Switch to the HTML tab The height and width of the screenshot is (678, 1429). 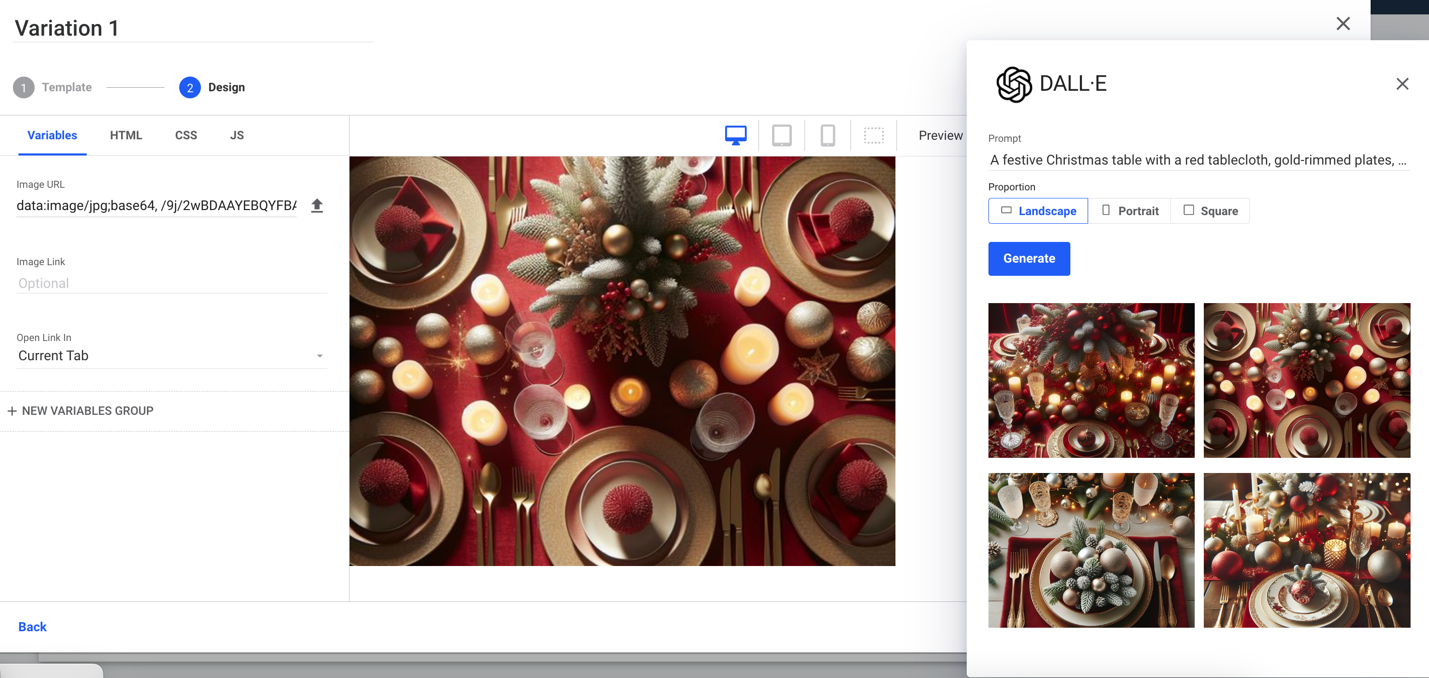tap(126, 135)
